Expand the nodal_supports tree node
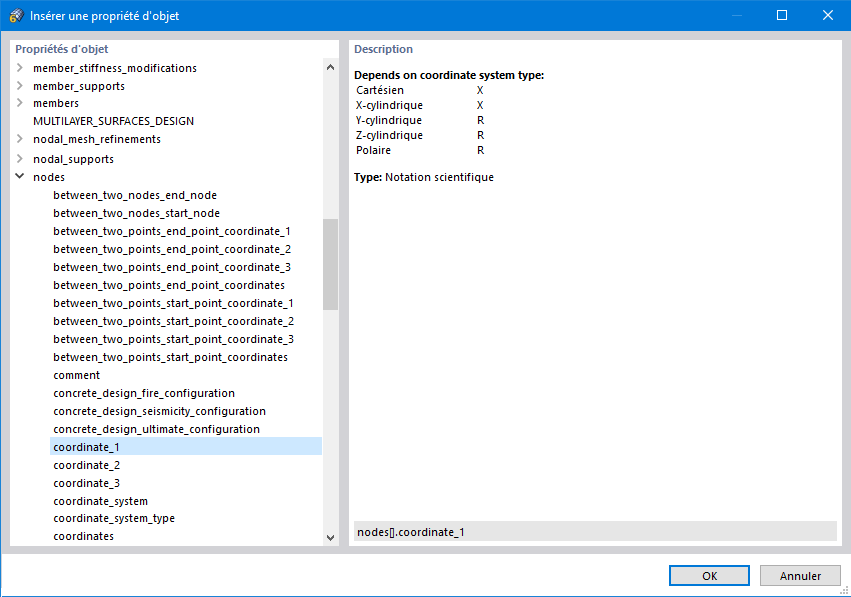 (19, 159)
